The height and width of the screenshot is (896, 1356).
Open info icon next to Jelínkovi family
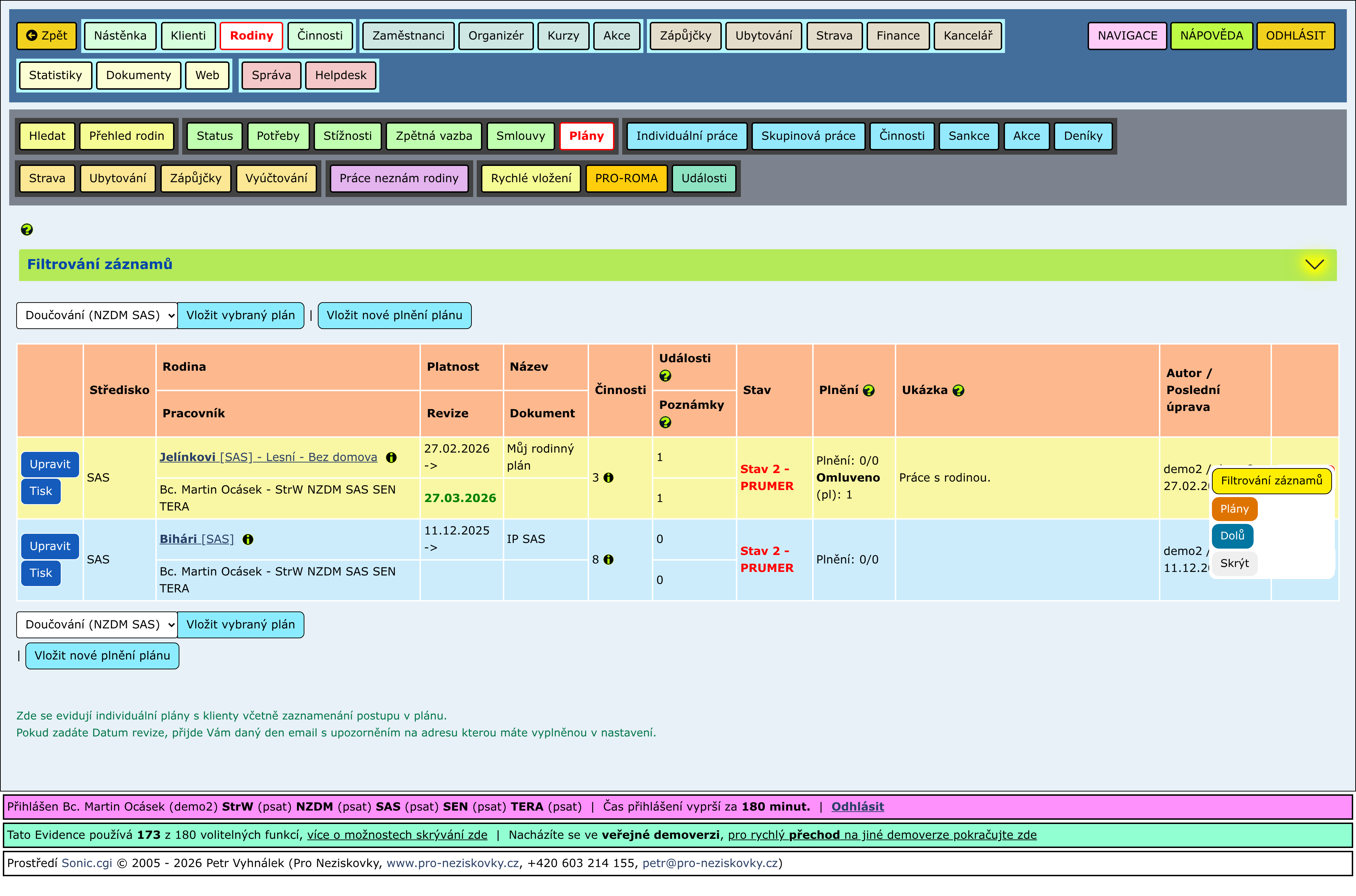391,457
